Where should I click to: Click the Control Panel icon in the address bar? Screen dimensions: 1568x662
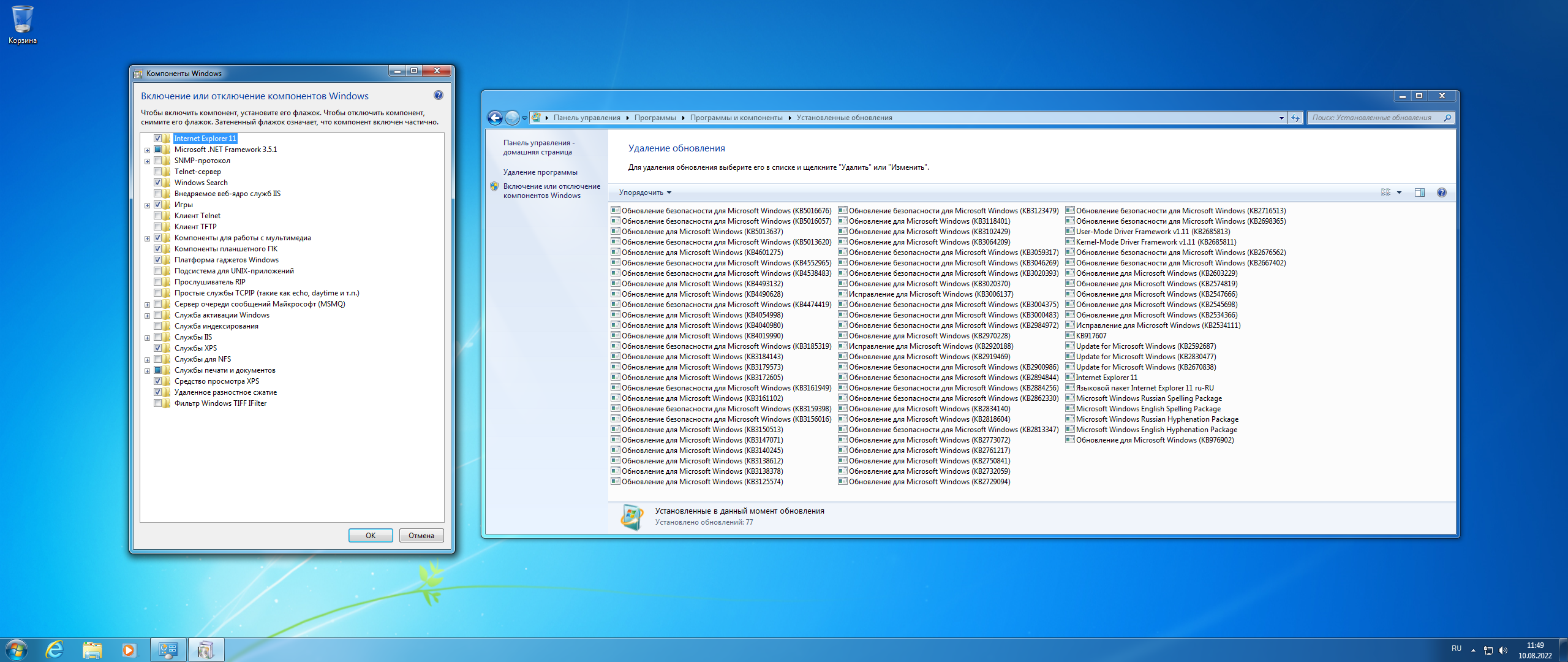tap(536, 118)
